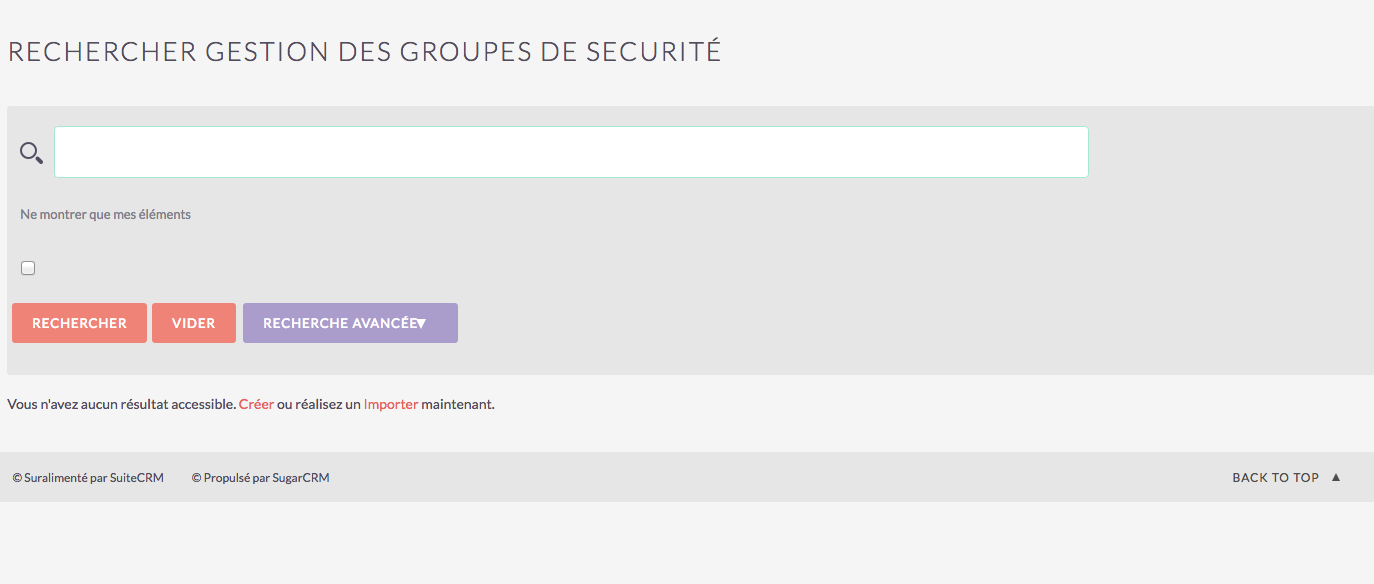1374x584 pixels.
Task: Click the magnifying glass search icon
Action: [31, 153]
